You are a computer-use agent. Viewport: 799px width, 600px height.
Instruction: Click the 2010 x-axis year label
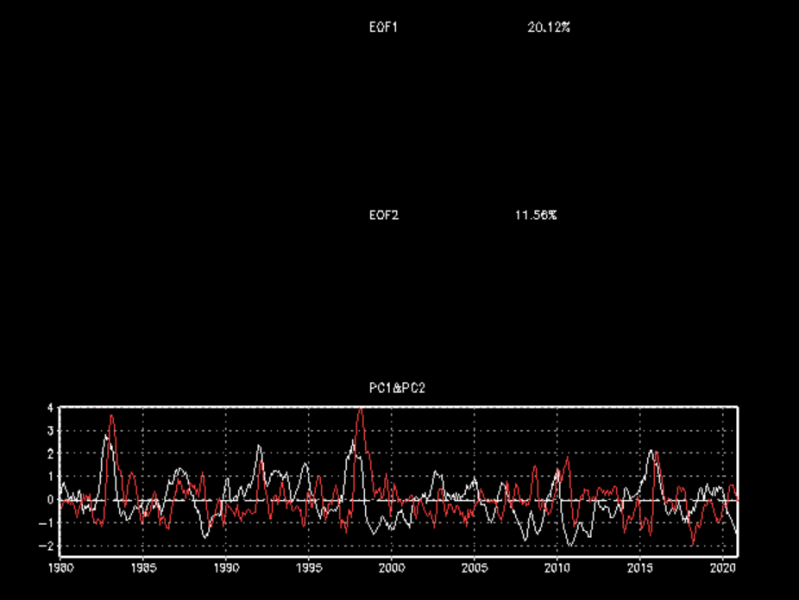[x=557, y=567]
